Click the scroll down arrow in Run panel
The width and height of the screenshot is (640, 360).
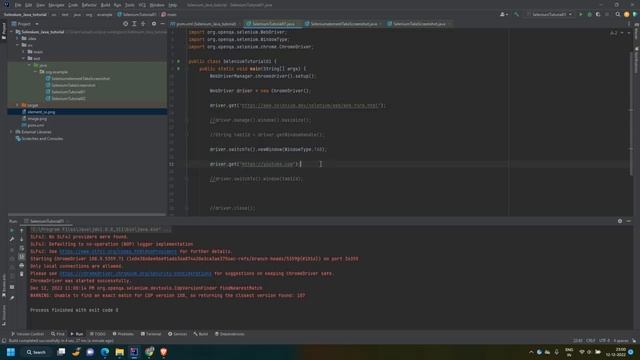coord(22,239)
